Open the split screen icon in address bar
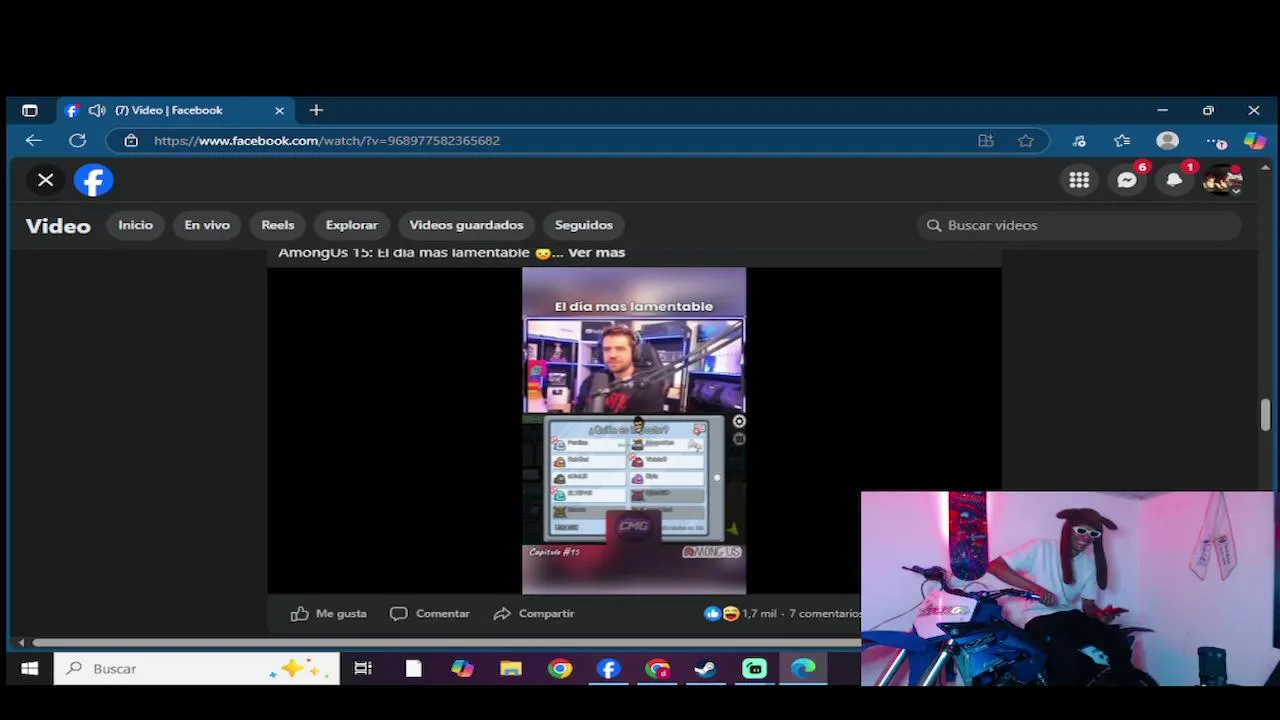This screenshot has width=1280, height=720. point(986,141)
